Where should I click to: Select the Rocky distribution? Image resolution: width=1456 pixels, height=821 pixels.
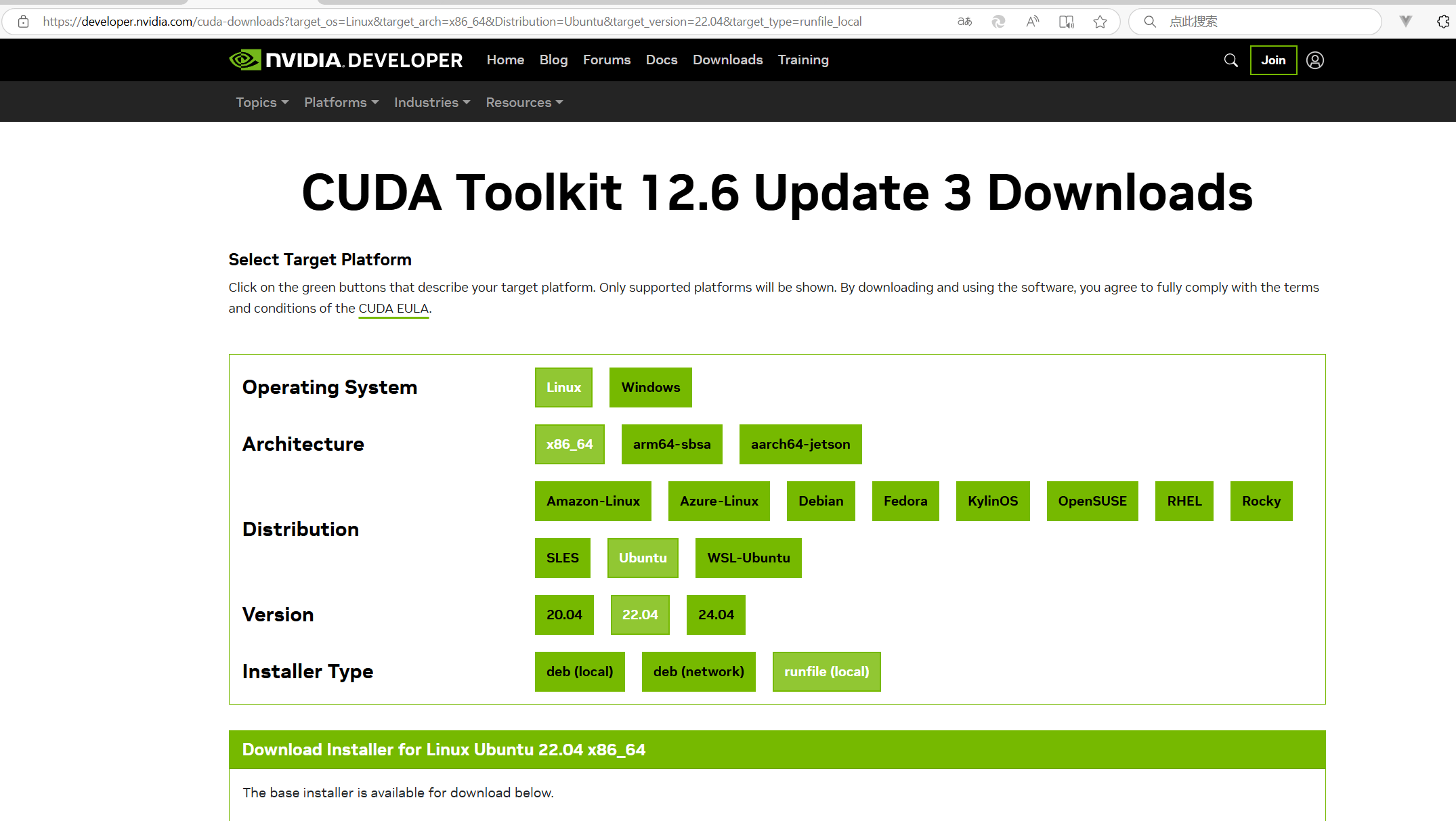1261,501
